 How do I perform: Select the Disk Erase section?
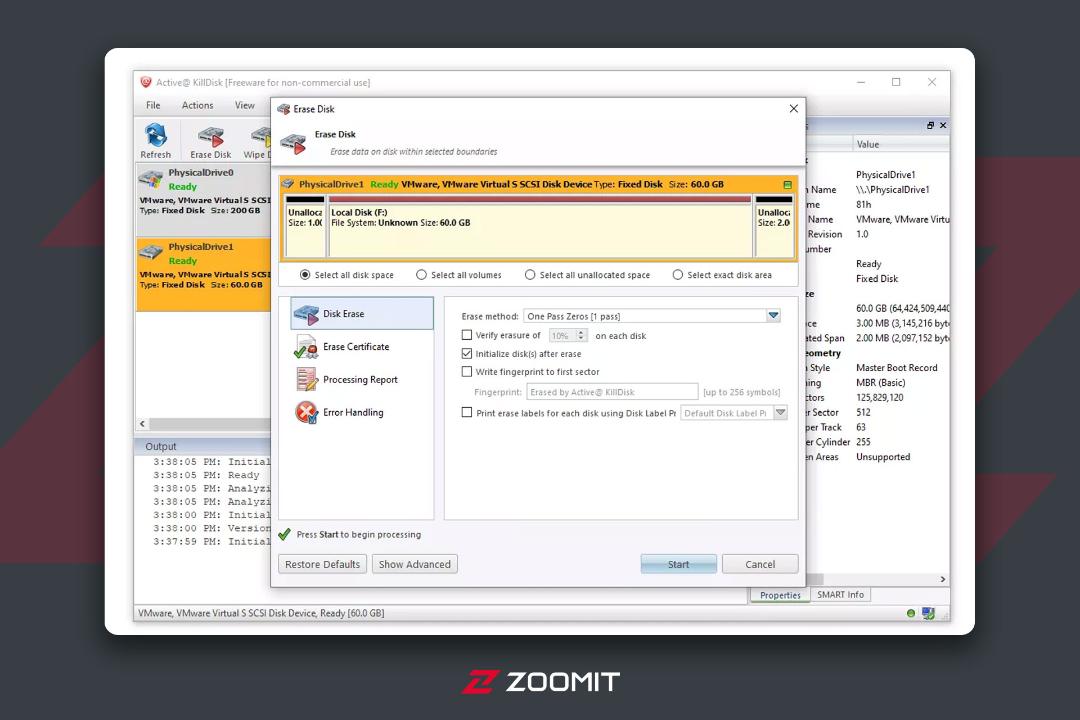tap(362, 313)
